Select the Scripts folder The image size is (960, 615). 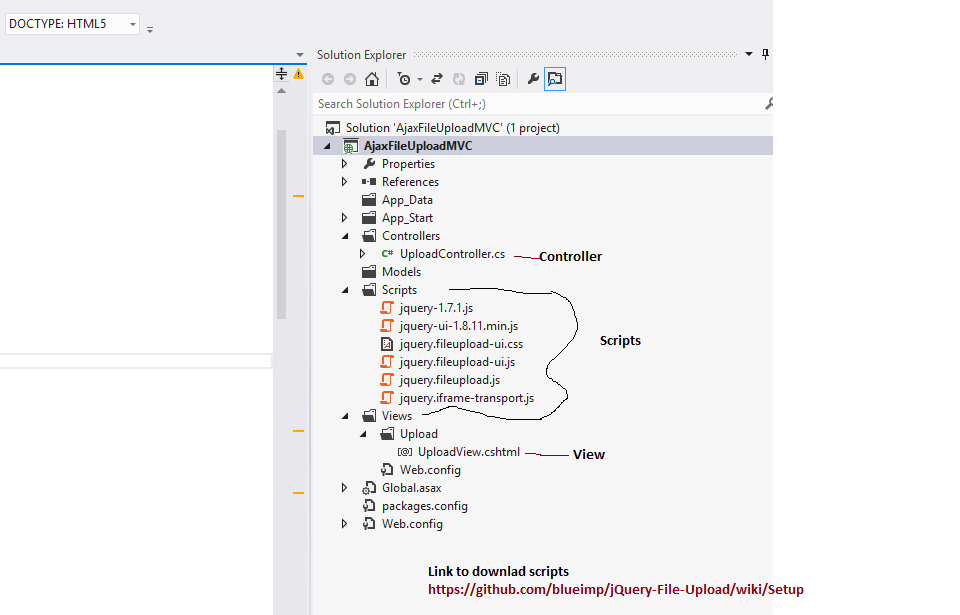(399, 290)
